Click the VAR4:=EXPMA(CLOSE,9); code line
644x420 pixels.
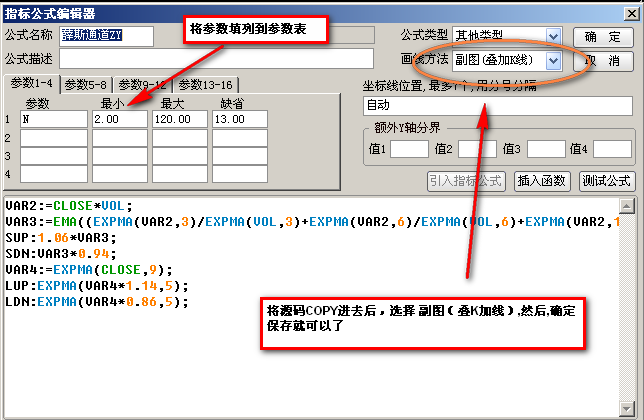89,270
